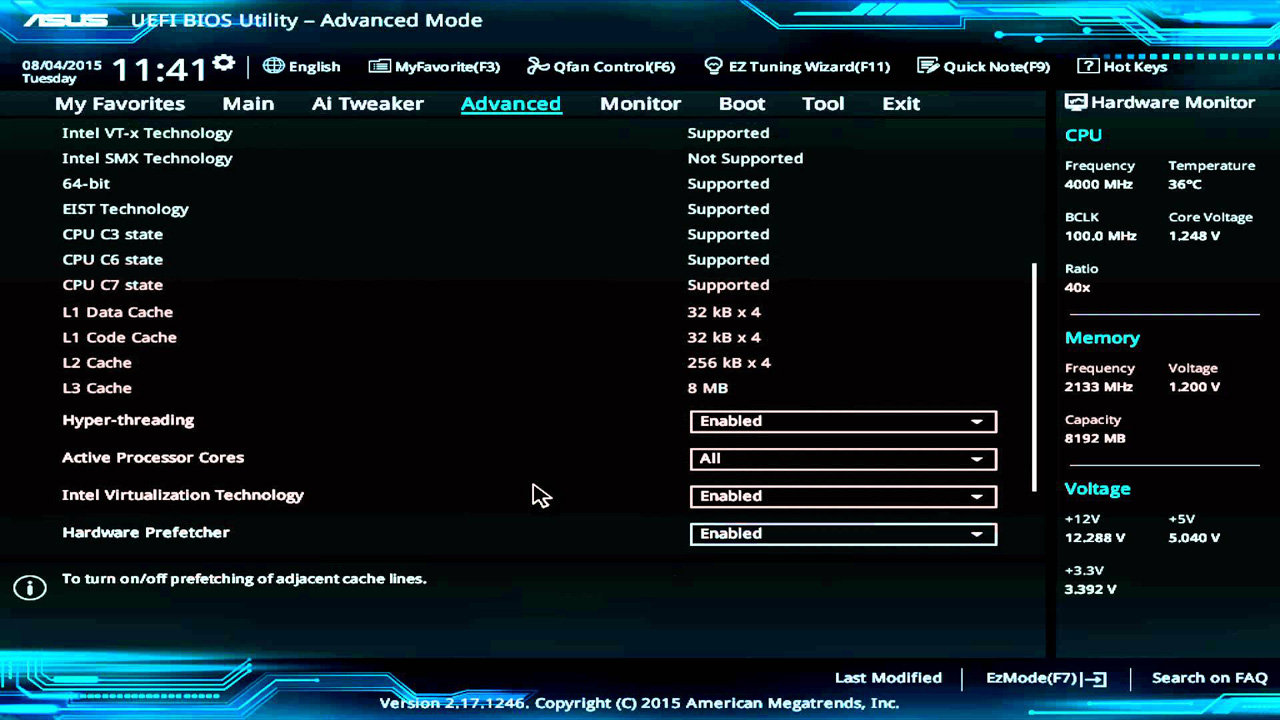The image size is (1280, 720).
Task: Click the settings gear icon beside the clock
Action: click(x=224, y=64)
